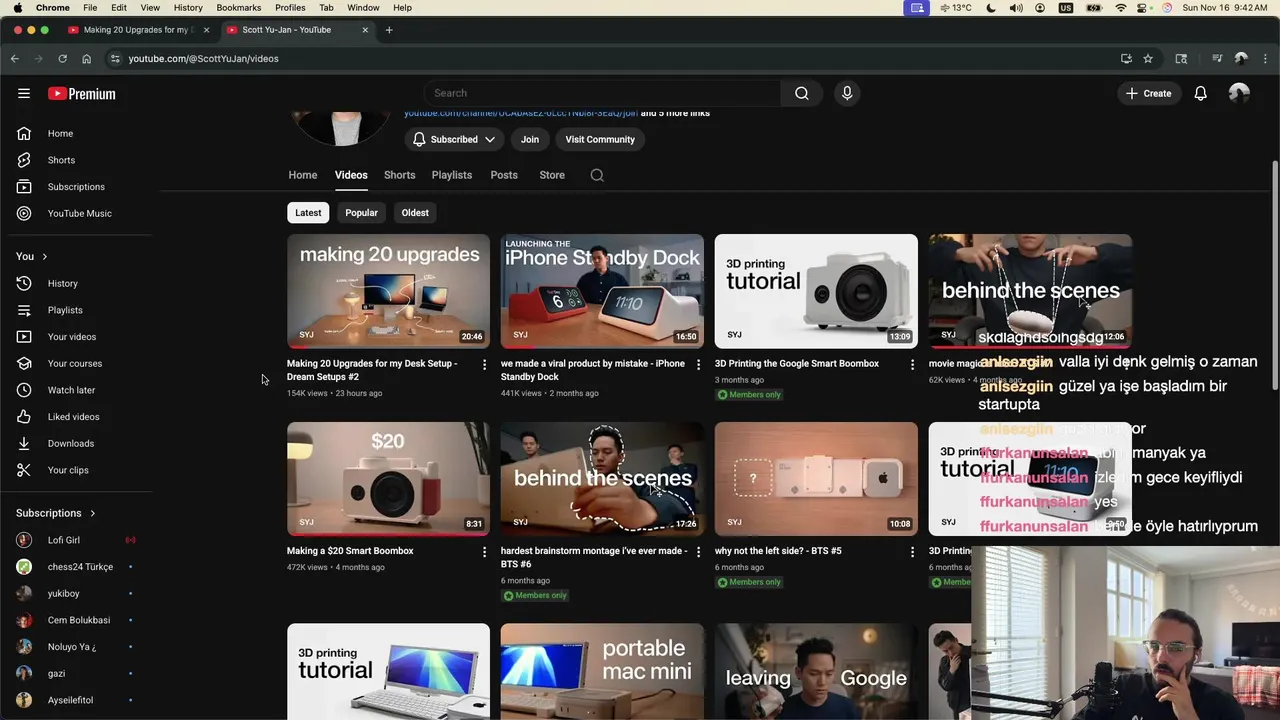Open the Bookmarks menu in menu bar
Viewport: 1280px width, 720px height.
click(x=239, y=8)
